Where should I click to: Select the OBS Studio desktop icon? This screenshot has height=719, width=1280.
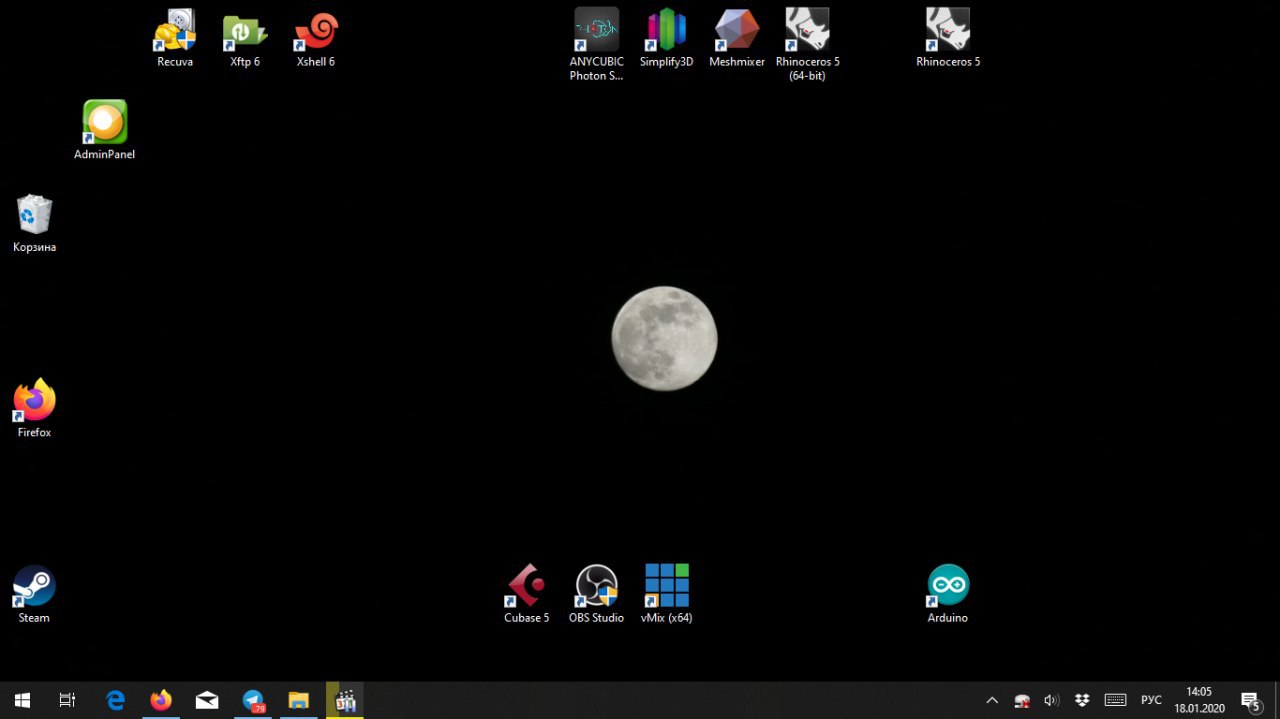pos(597,594)
